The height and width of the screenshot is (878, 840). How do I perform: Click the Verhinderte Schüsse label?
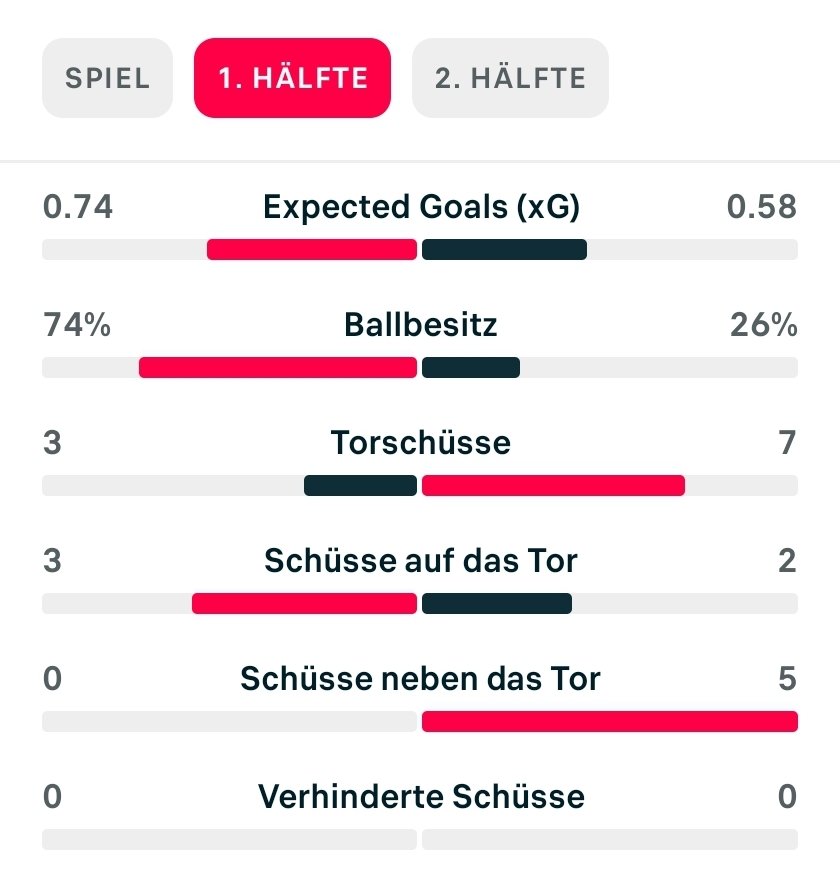421,796
